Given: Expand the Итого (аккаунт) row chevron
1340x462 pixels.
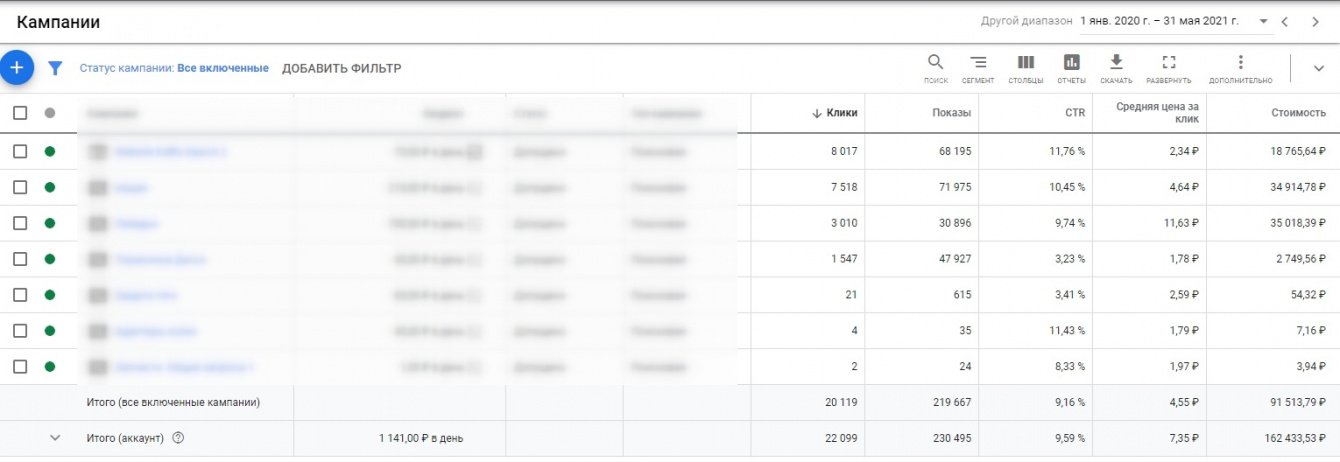Looking at the screenshot, I should point(55,437).
